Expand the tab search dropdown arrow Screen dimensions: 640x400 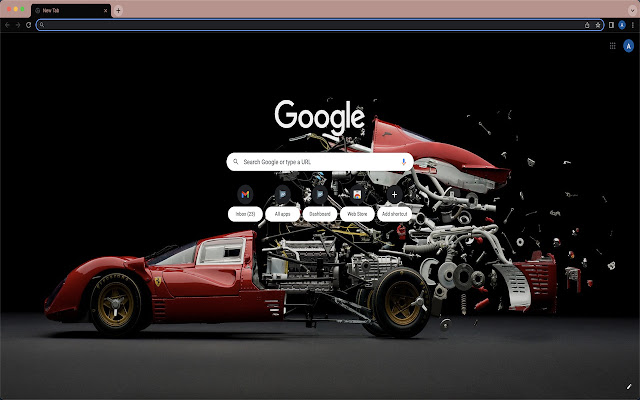point(632,11)
